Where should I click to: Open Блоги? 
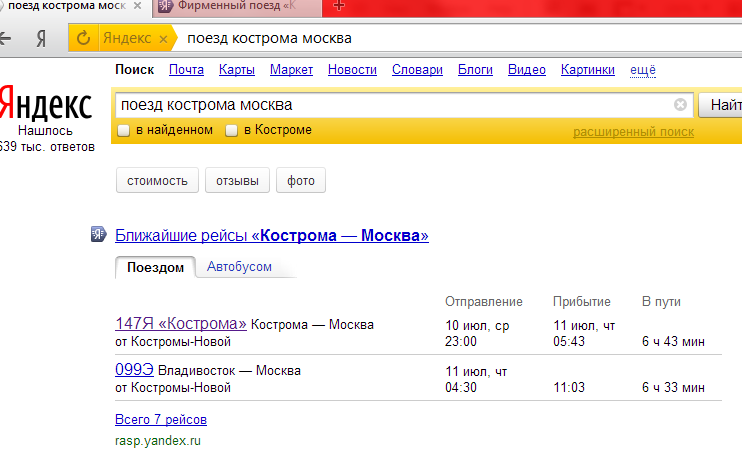(475, 70)
